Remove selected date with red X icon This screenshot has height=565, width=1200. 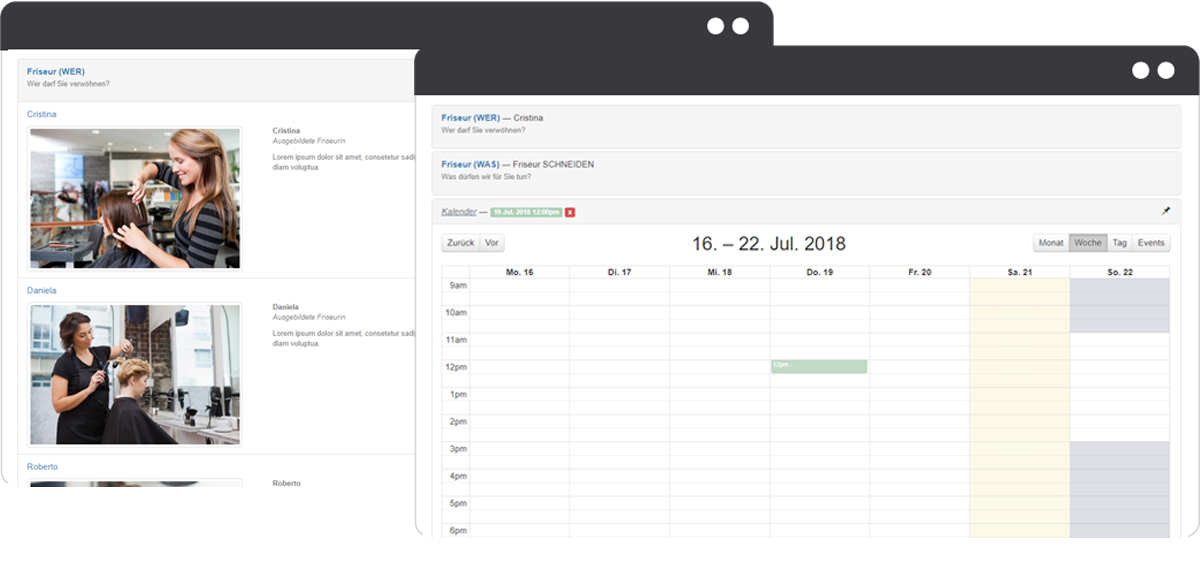coord(570,212)
